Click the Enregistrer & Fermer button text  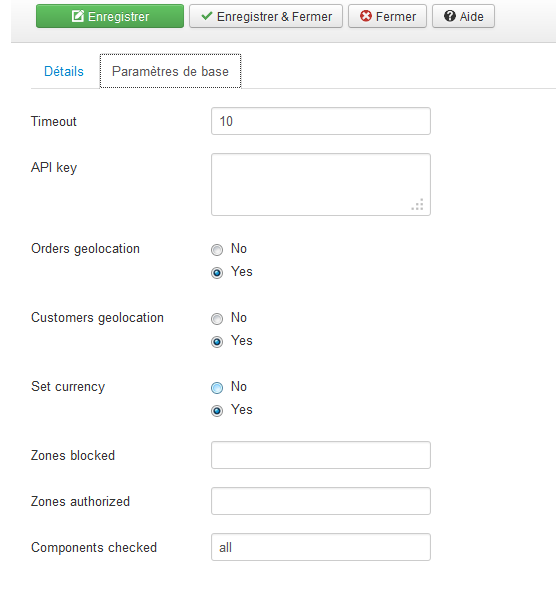(274, 17)
